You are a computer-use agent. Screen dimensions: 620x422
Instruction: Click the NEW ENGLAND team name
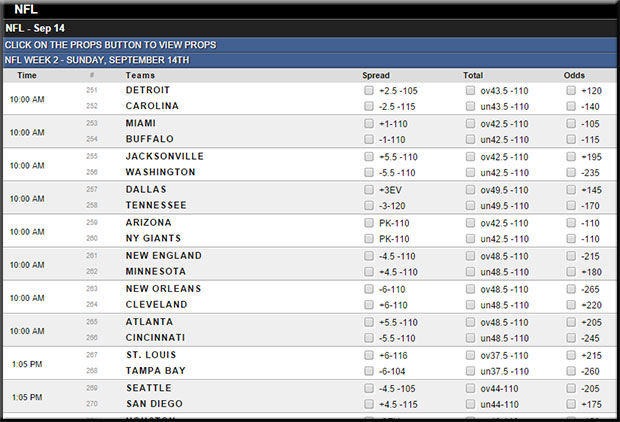164,255
